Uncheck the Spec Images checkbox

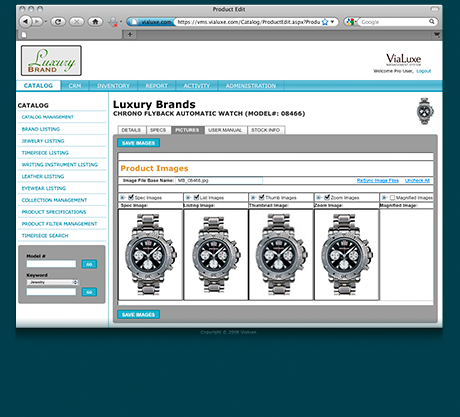(131, 197)
